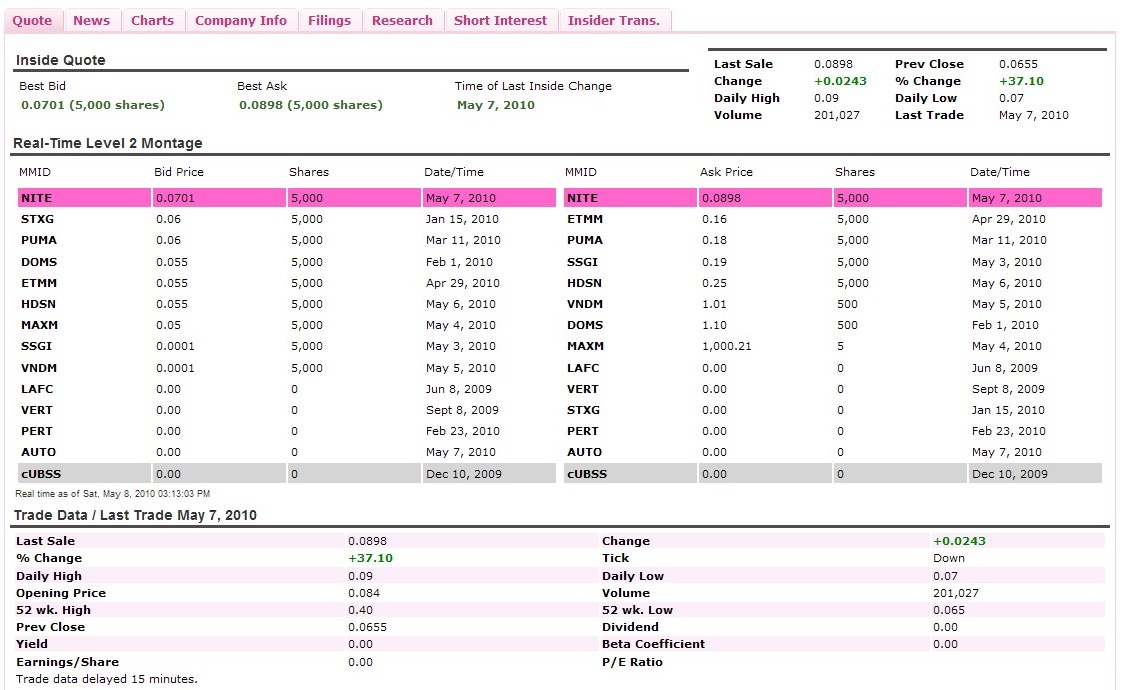
Task: Click the 52 wk. High value
Action: point(360,610)
